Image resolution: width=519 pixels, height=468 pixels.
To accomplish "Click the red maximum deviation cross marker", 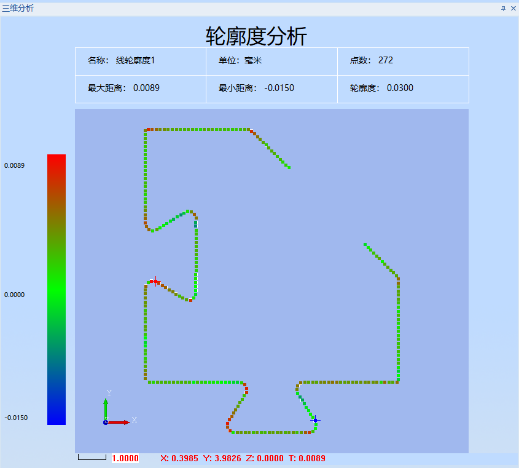I will (x=155, y=282).
